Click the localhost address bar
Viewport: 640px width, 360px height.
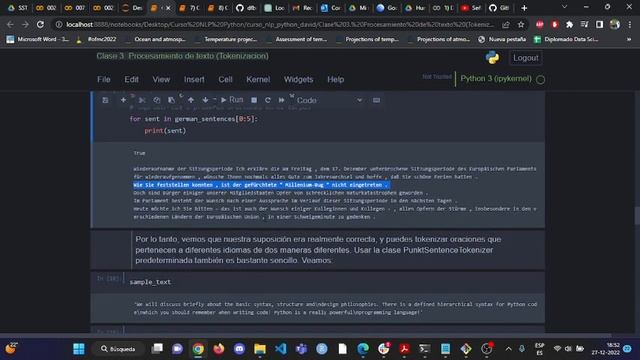280,24
